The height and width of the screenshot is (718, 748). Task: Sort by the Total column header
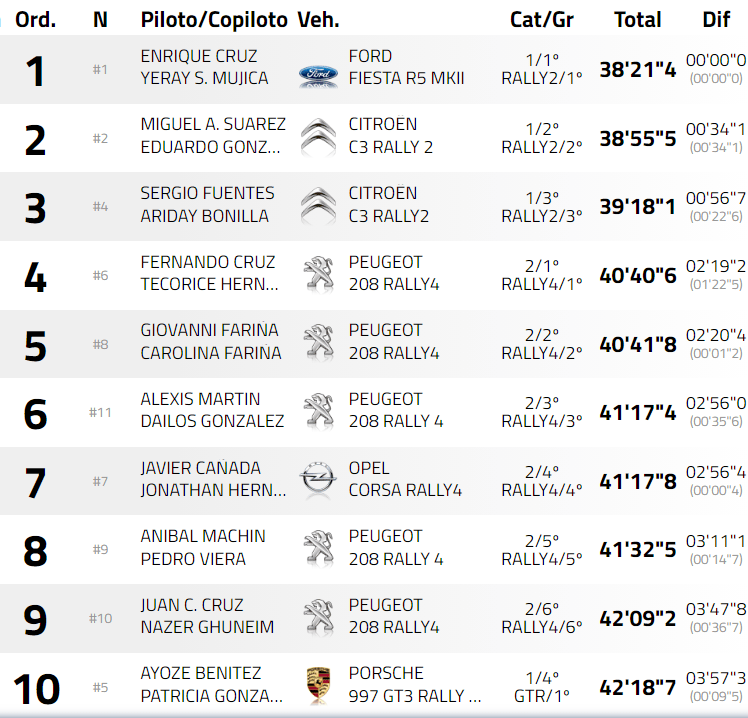click(637, 19)
